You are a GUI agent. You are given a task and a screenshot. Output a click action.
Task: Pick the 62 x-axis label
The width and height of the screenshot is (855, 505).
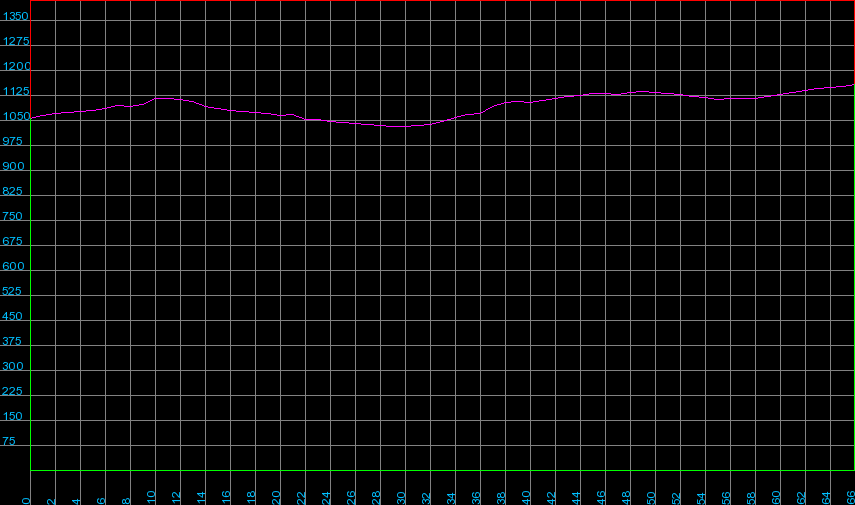tap(801, 498)
